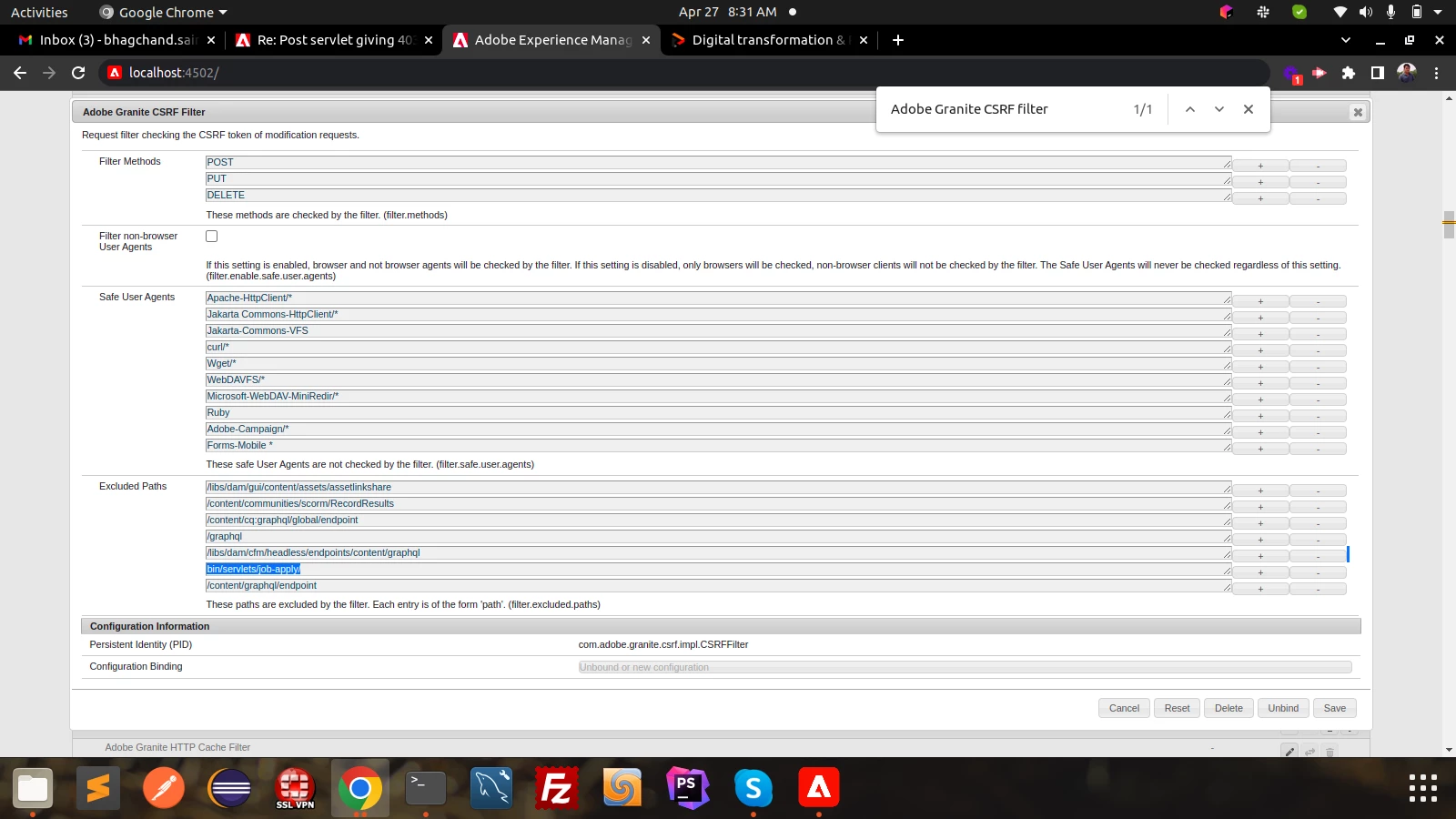Open Adobe app from dock
The image size is (1456, 819).
(819, 788)
